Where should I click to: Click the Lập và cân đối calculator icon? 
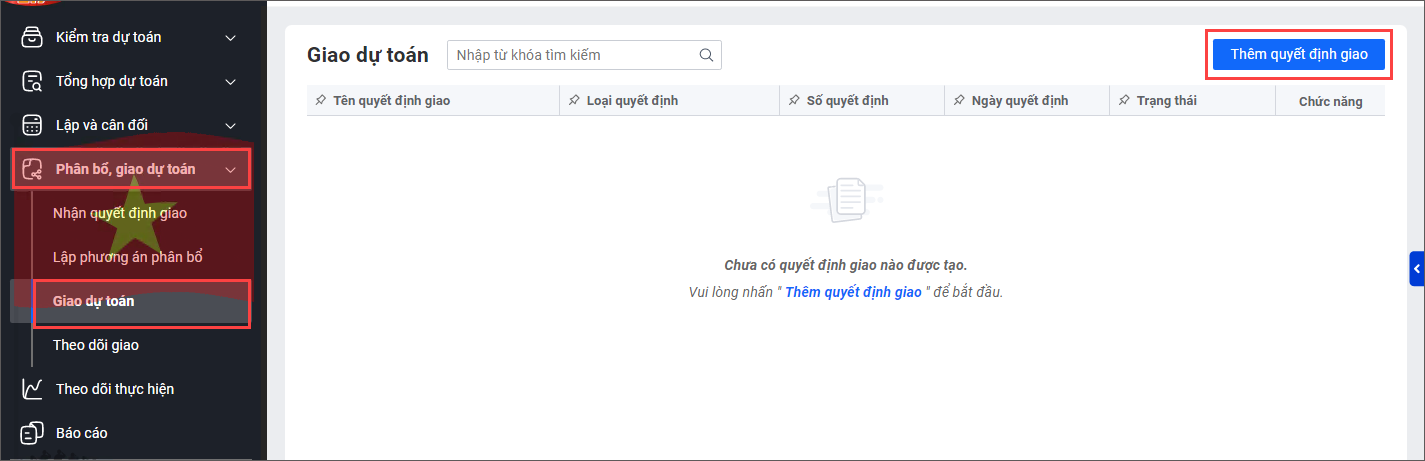33,125
